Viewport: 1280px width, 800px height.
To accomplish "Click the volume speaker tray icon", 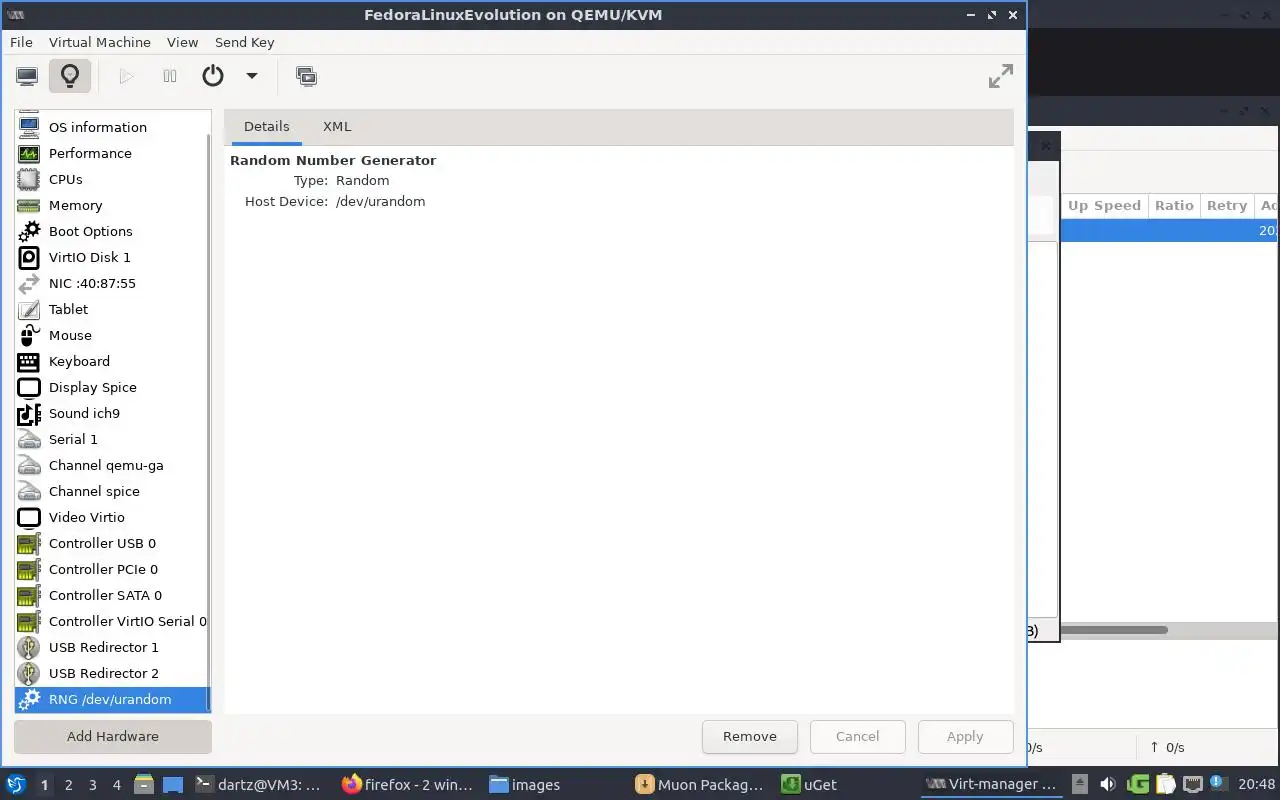I will click(1107, 785).
